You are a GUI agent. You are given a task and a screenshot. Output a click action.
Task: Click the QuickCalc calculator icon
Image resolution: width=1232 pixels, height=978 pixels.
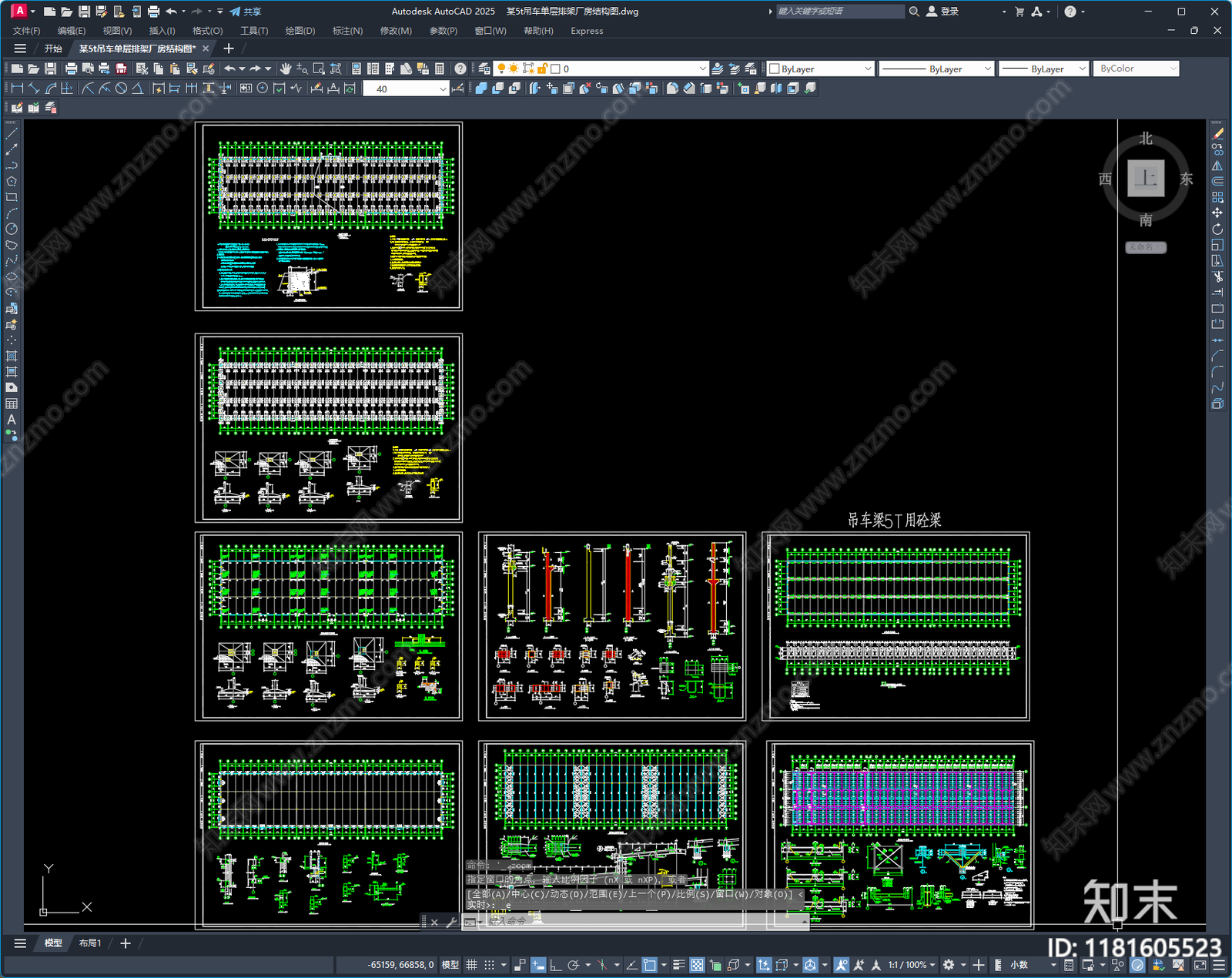tap(440, 69)
